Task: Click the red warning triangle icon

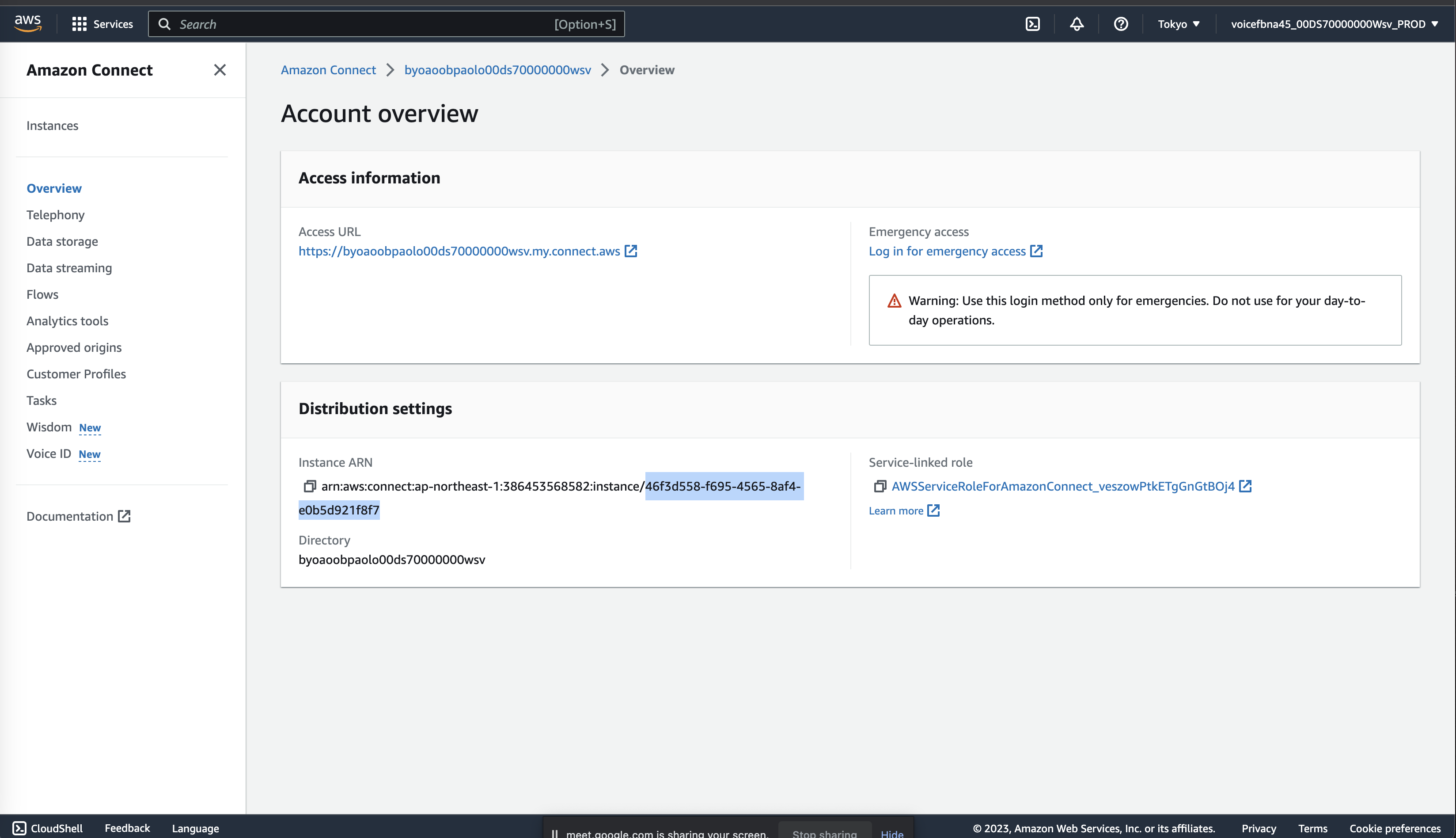Action: [895, 301]
